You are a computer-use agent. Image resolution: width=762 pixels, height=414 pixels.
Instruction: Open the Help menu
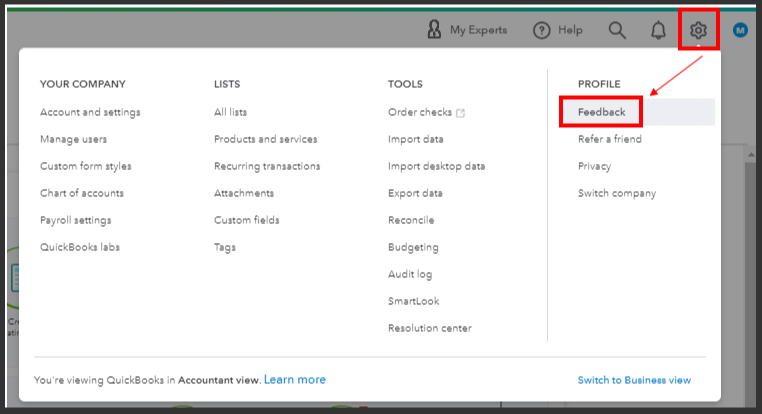(557, 30)
